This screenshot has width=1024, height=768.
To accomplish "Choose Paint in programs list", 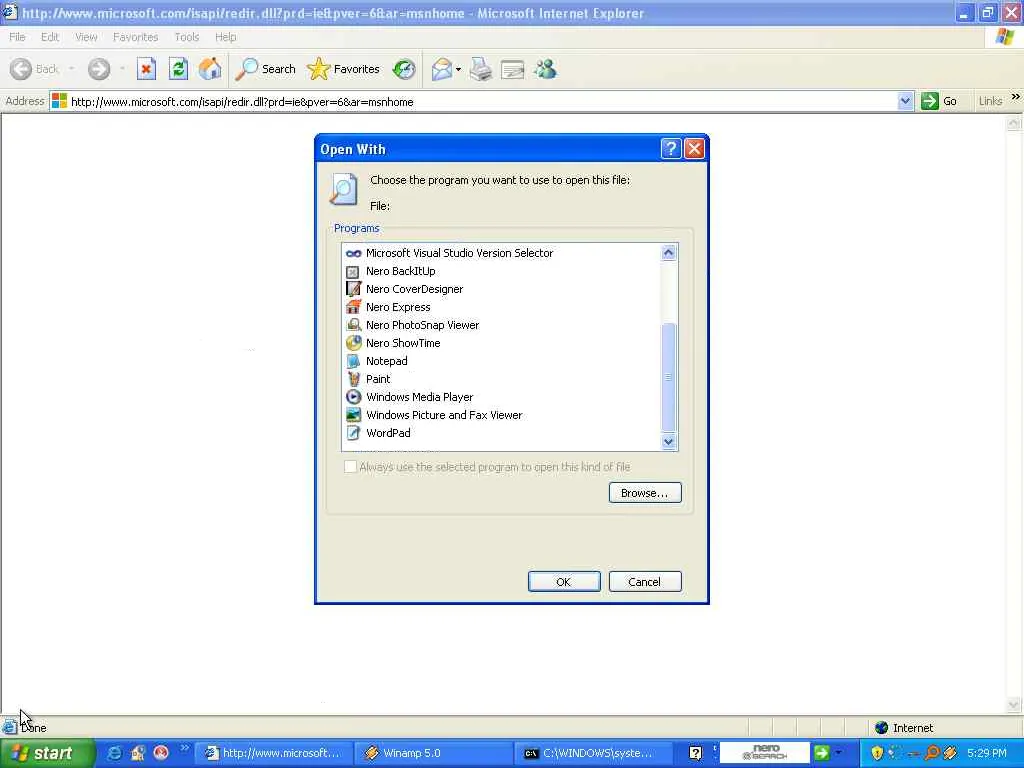I will [368, 379].
